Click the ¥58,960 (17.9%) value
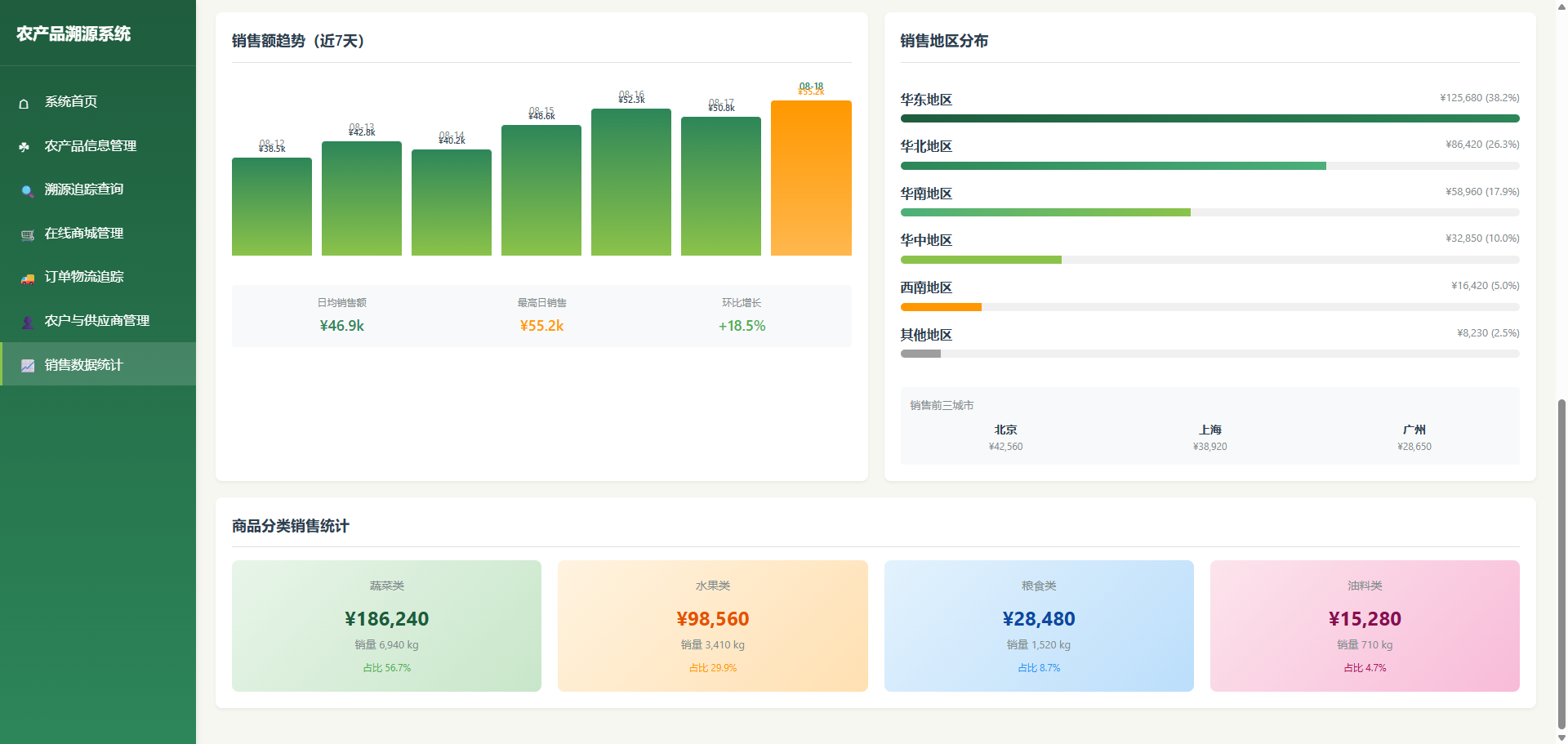 pyautogui.click(x=1482, y=191)
